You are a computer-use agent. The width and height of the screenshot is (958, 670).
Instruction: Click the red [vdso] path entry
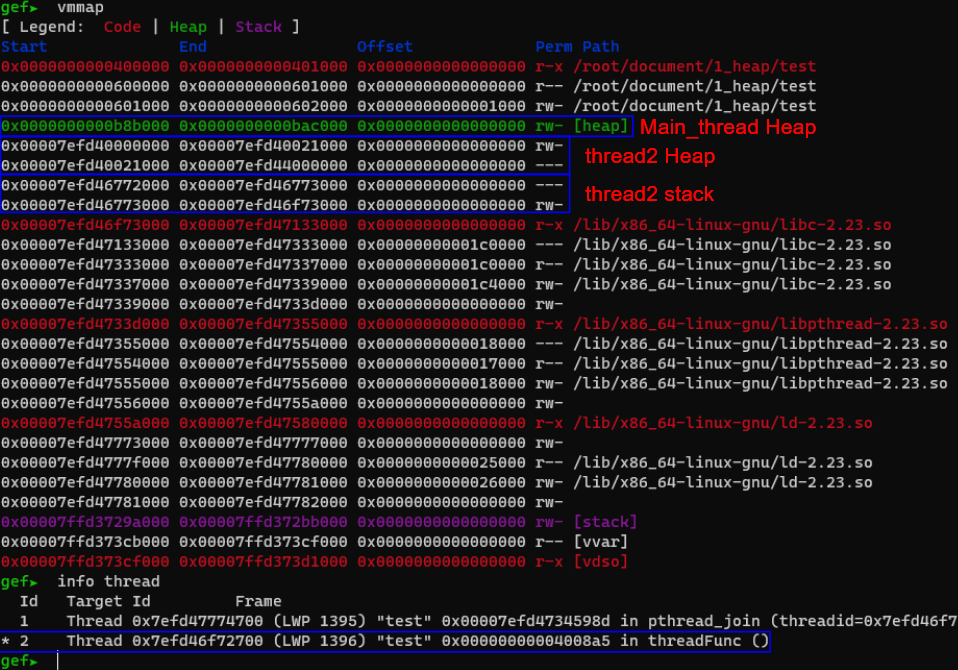601,562
